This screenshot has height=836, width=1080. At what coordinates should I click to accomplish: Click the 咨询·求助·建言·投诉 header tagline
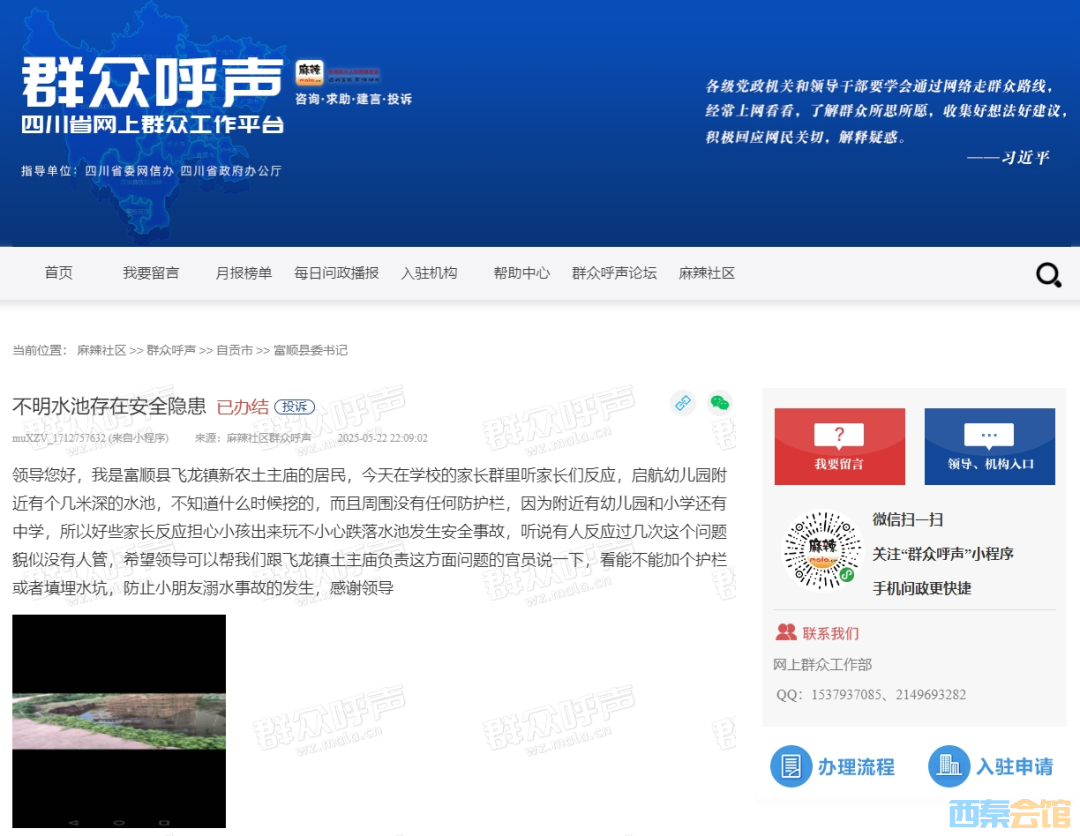[x=353, y=99]
